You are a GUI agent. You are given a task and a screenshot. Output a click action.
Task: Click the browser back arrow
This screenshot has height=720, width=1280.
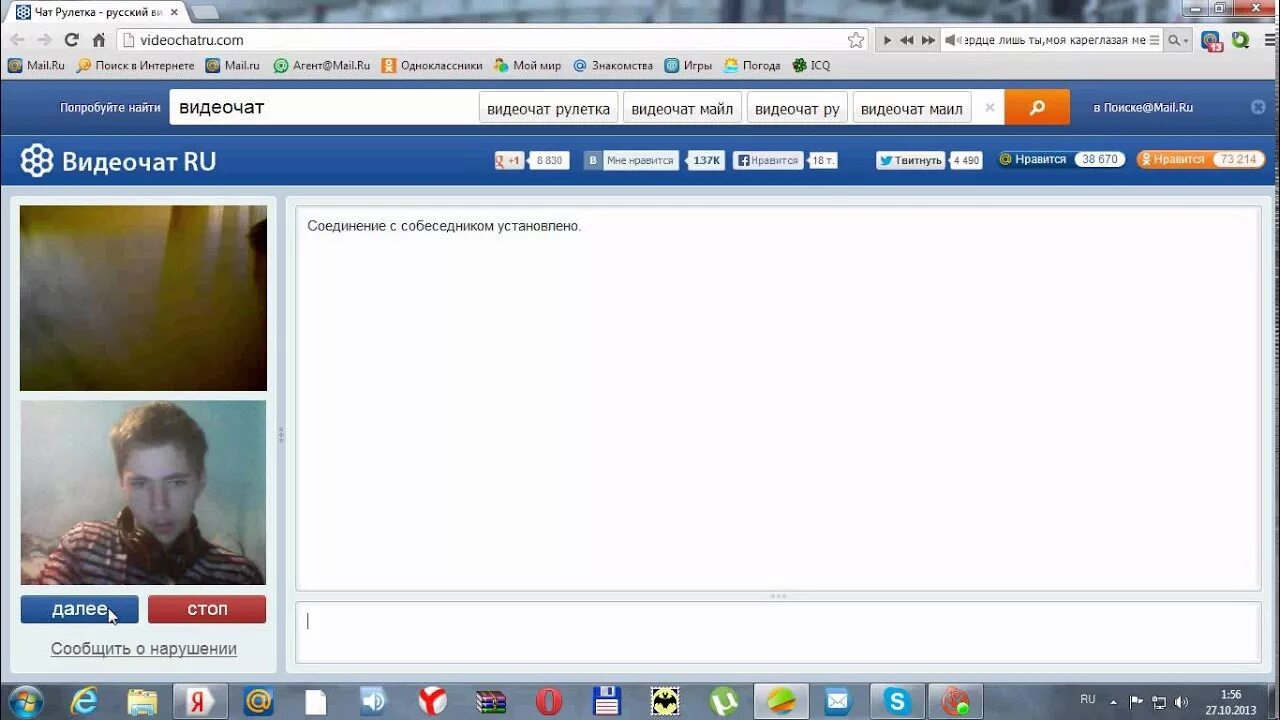tap(17, 40)
